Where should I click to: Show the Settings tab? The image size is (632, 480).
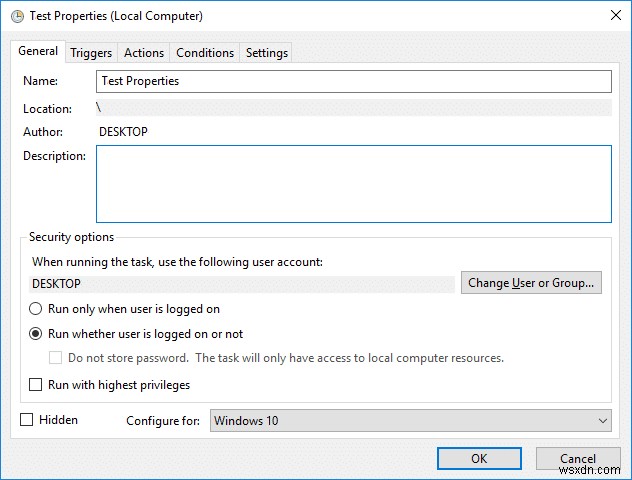point(267,53)
